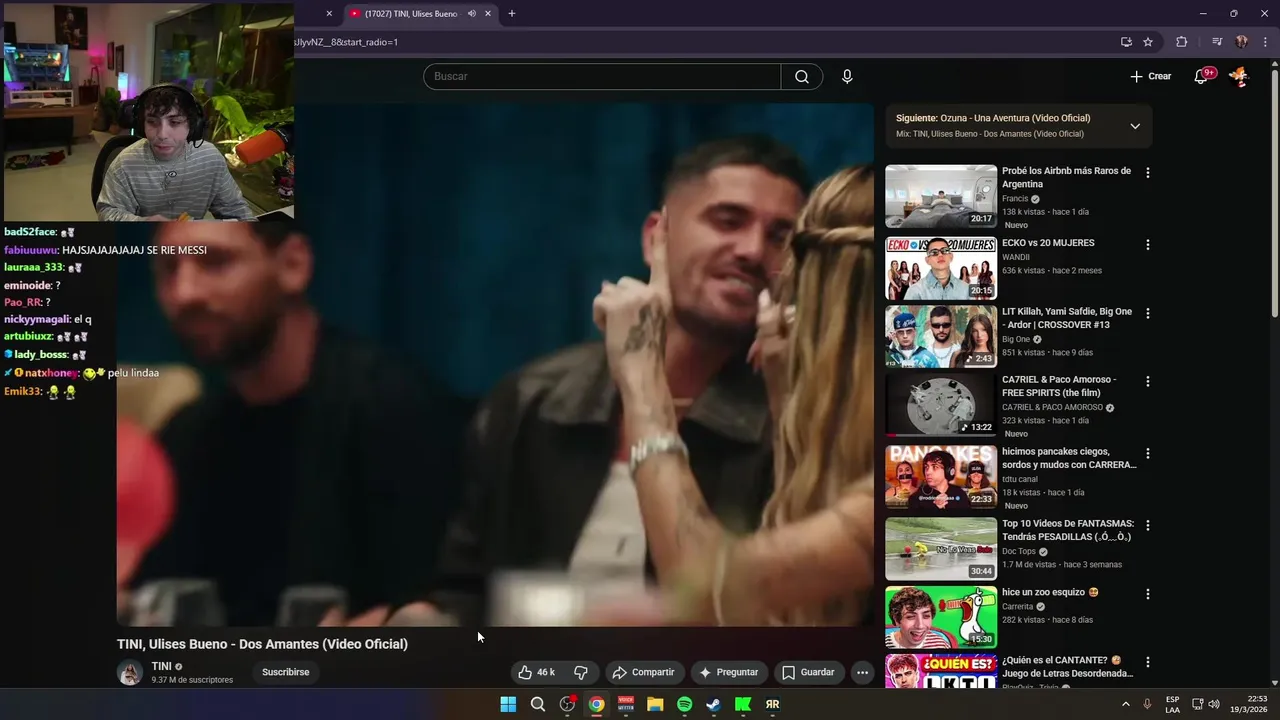Bookmark this page with the star icon

[x=1148, y=42]
